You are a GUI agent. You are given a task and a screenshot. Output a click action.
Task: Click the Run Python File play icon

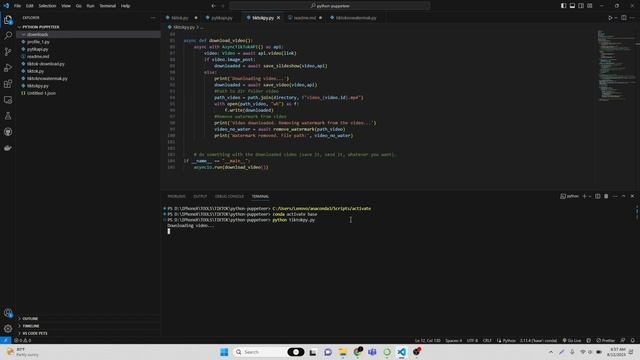tap(609, 18)
